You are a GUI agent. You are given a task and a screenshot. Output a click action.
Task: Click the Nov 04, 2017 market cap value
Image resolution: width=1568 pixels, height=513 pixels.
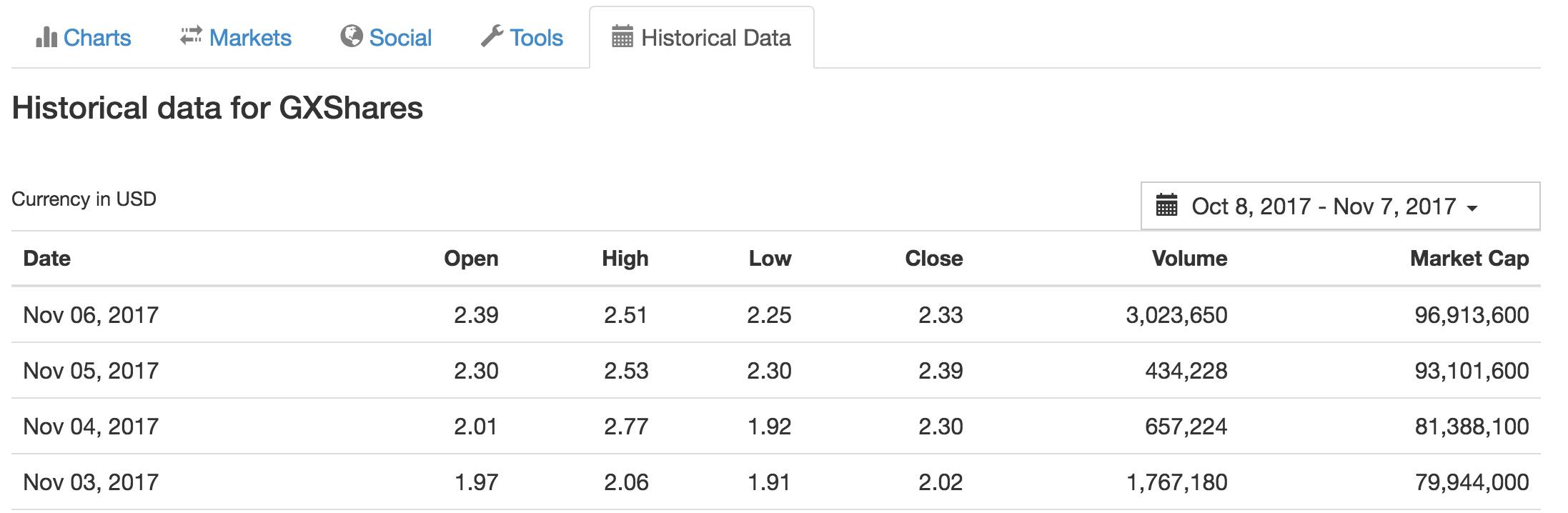[x=1472, y=427]
